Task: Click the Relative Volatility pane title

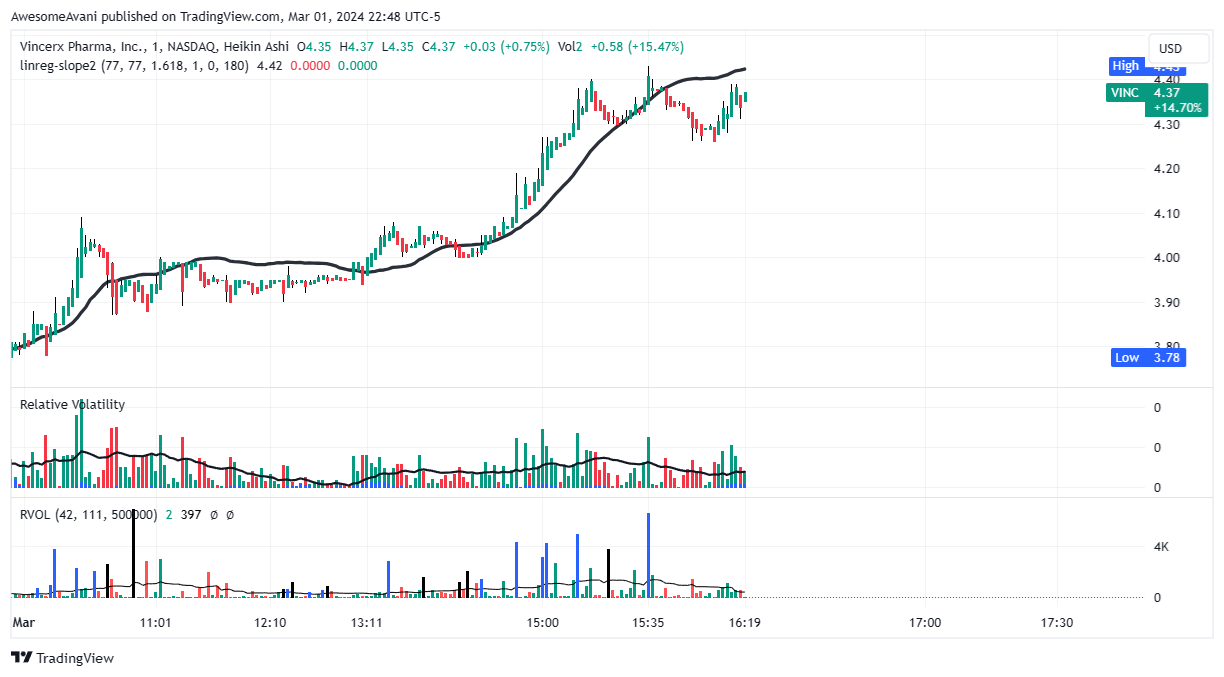Action: [73, 404]
